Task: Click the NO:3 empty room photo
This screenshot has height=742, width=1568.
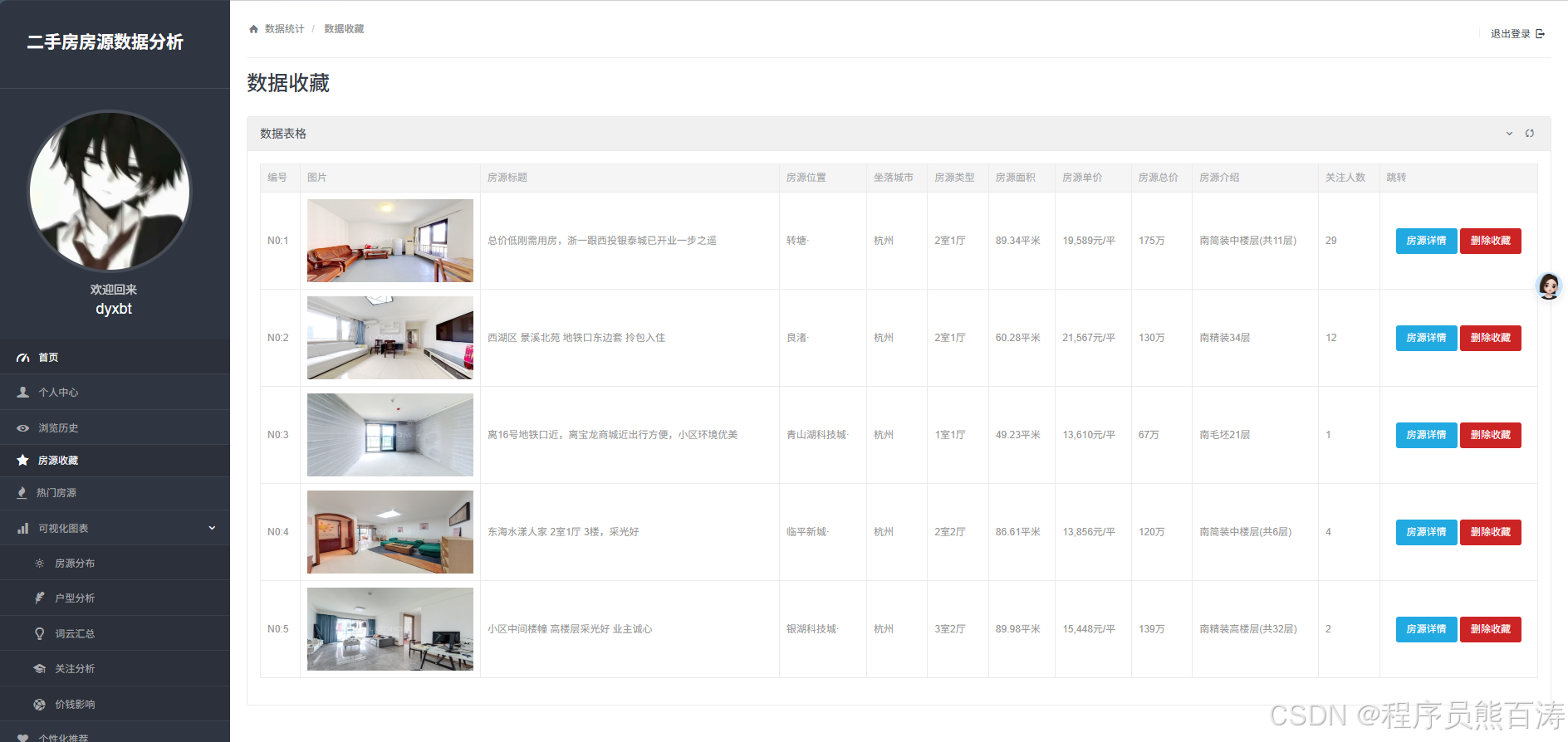Action: coord(390,435)
